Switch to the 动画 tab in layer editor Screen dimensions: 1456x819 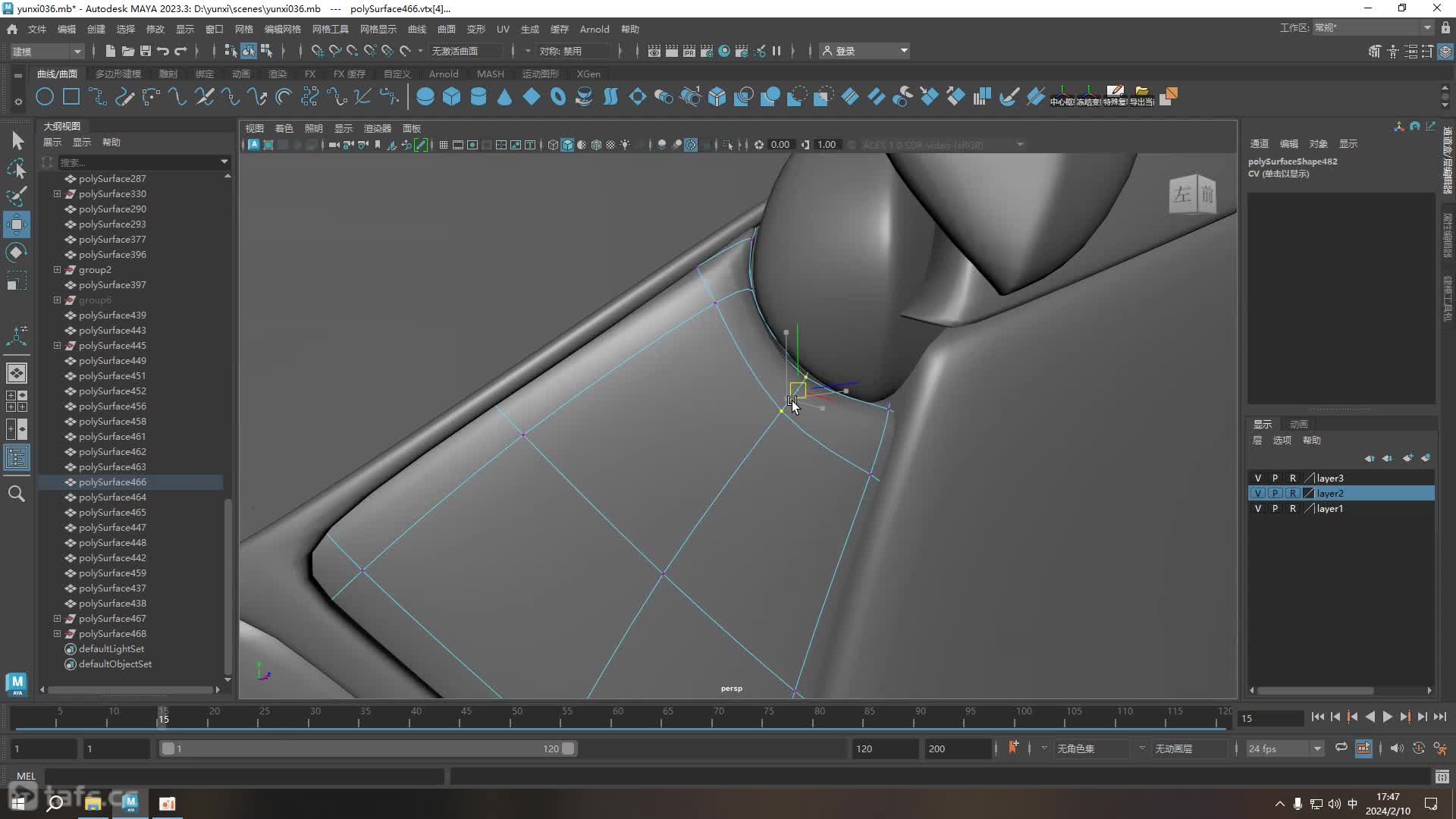(1299, 425)
